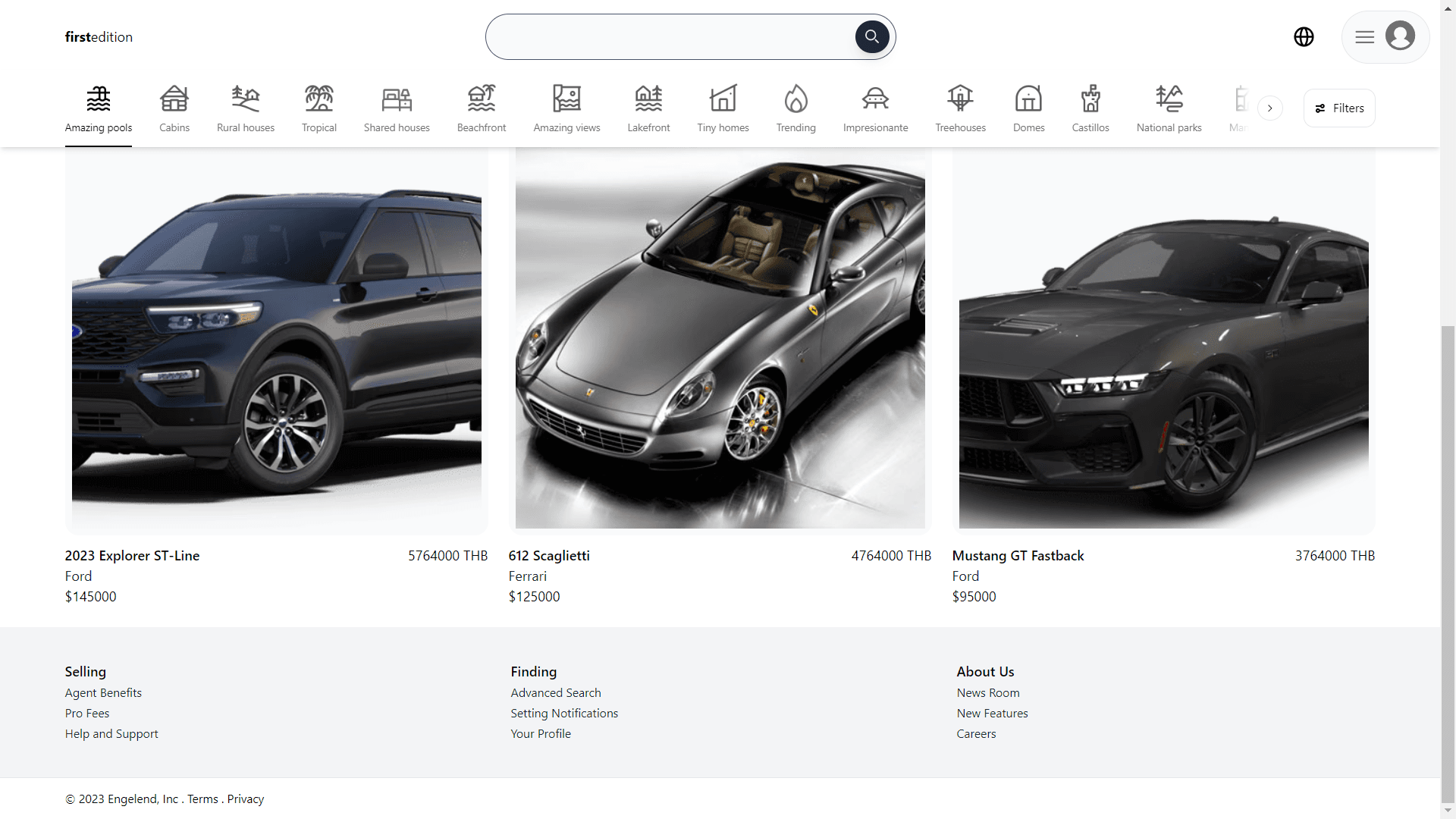Image resolution: width=1456 pixels, height=819 pixels.
Task: Open the Filters panel
Action: pyautogui.click(x=1340, y=107)
